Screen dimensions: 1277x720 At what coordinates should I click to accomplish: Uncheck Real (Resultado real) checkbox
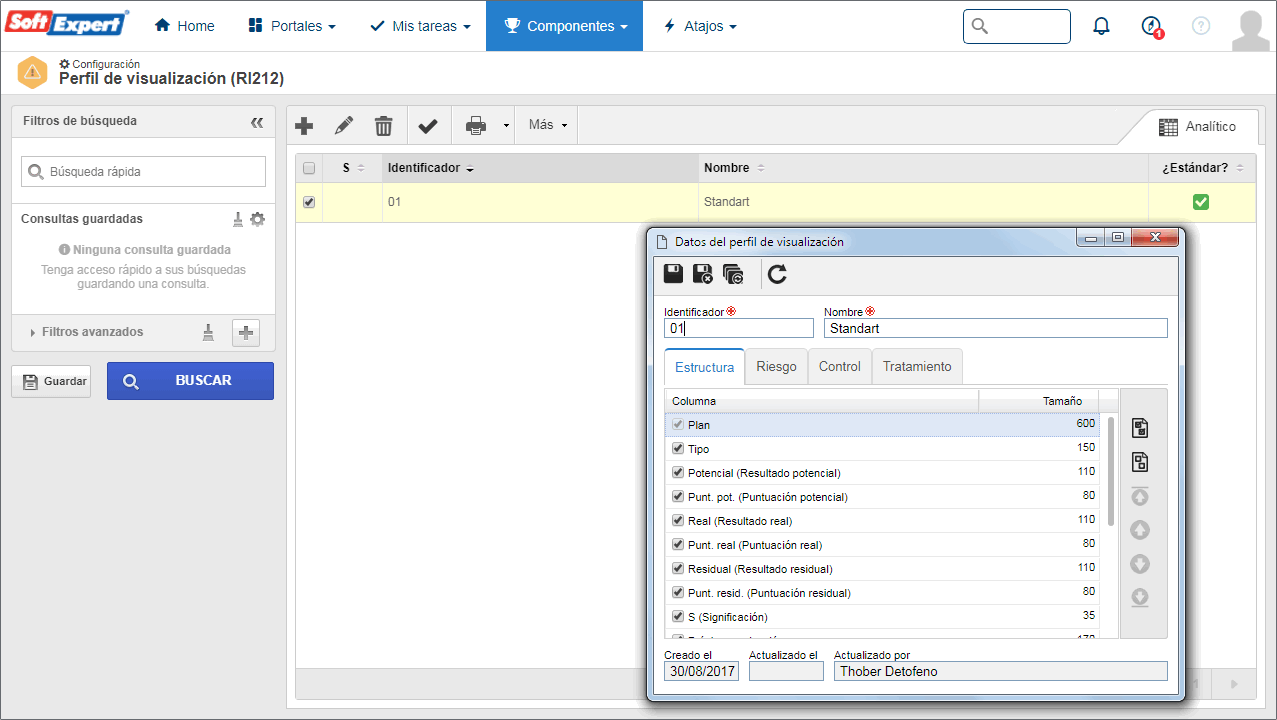(x=678, y=521)
